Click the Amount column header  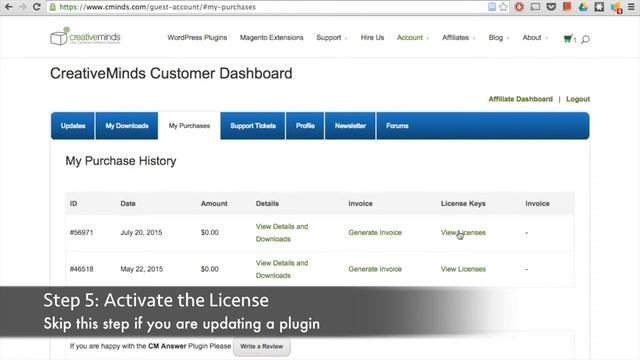coord(214,204)
